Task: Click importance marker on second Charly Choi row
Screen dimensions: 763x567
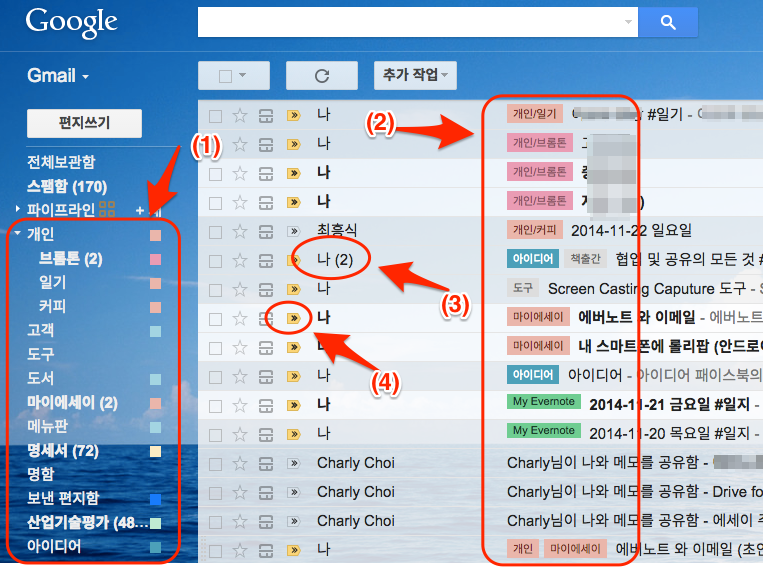Action: pos(293,493)
